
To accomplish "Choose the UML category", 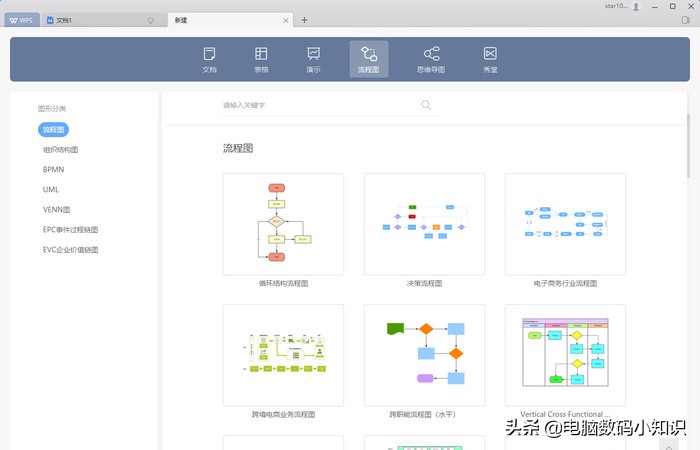I will 50,189.
